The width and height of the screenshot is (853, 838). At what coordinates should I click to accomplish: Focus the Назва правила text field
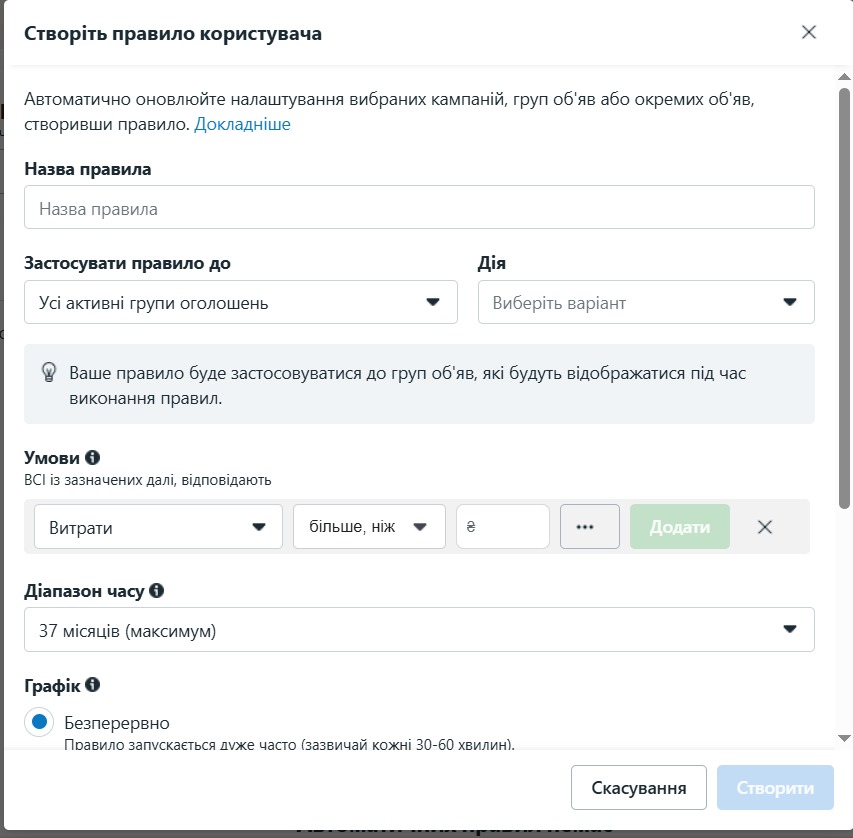(x=419, y=207)
